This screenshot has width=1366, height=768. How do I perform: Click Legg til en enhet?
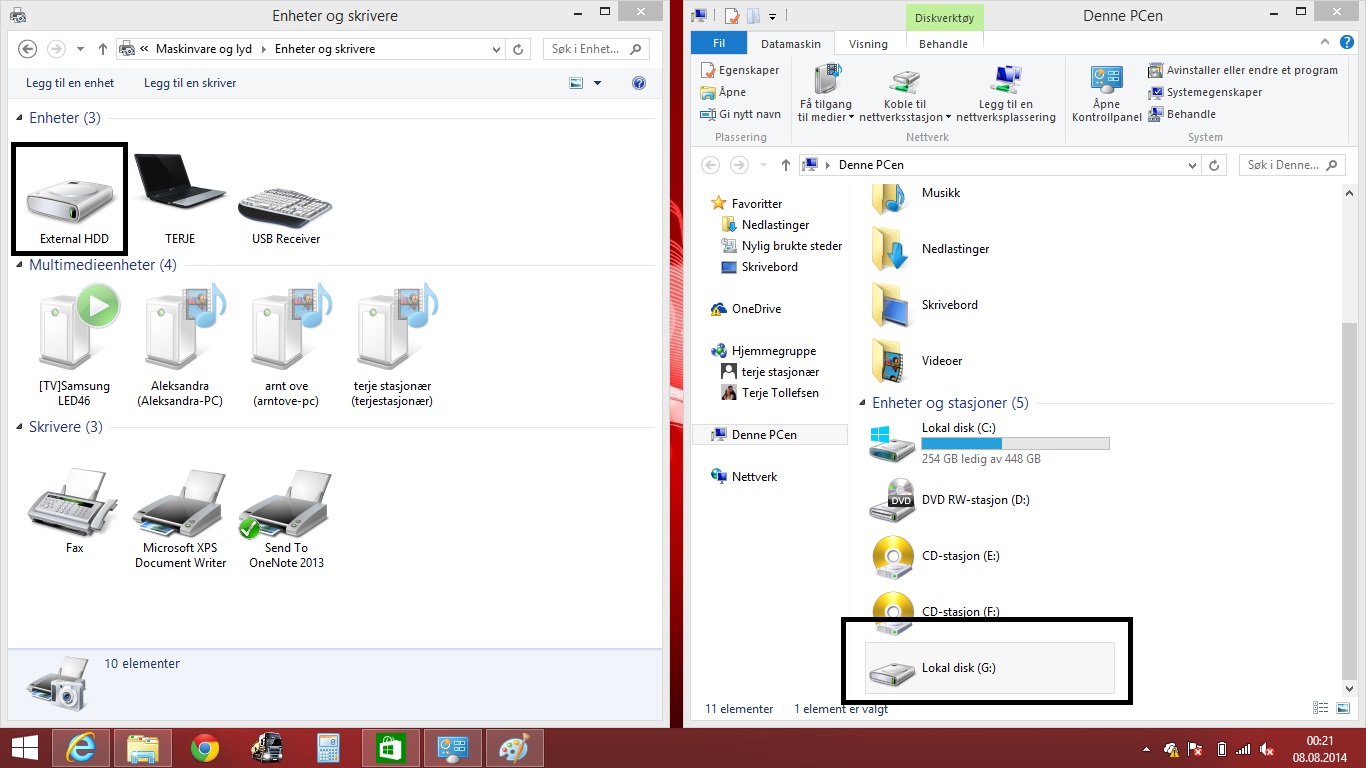point(70,83)
